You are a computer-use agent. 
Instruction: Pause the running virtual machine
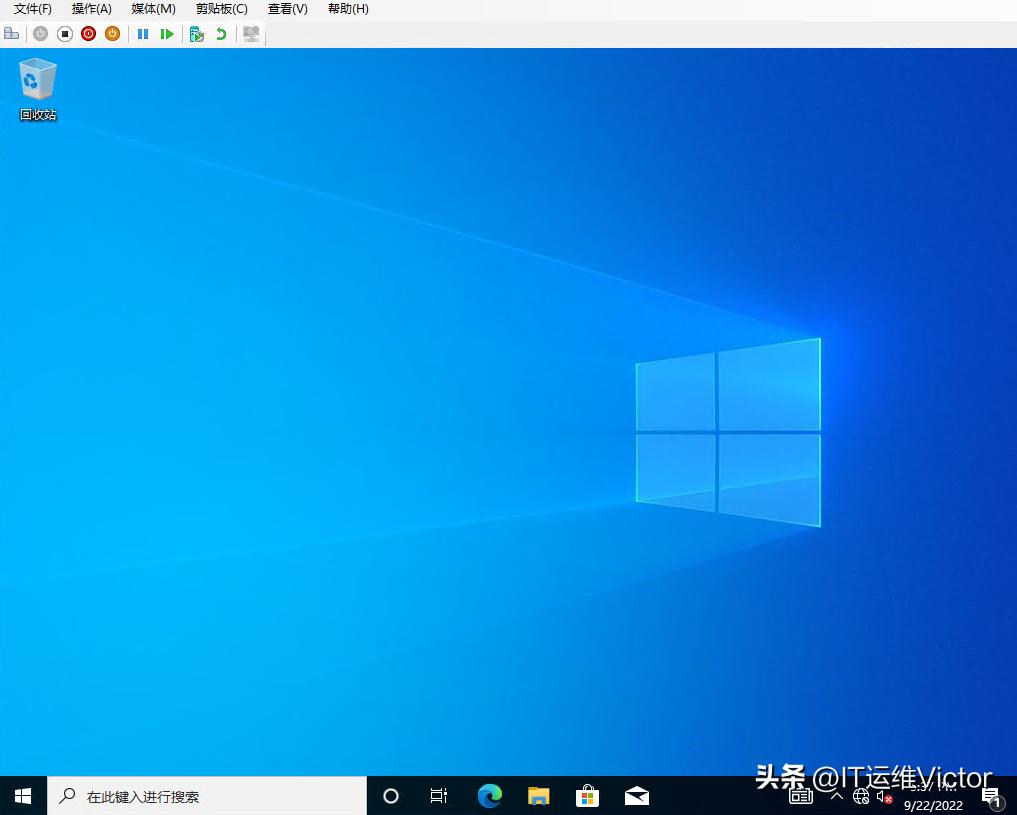pos(142,33)
